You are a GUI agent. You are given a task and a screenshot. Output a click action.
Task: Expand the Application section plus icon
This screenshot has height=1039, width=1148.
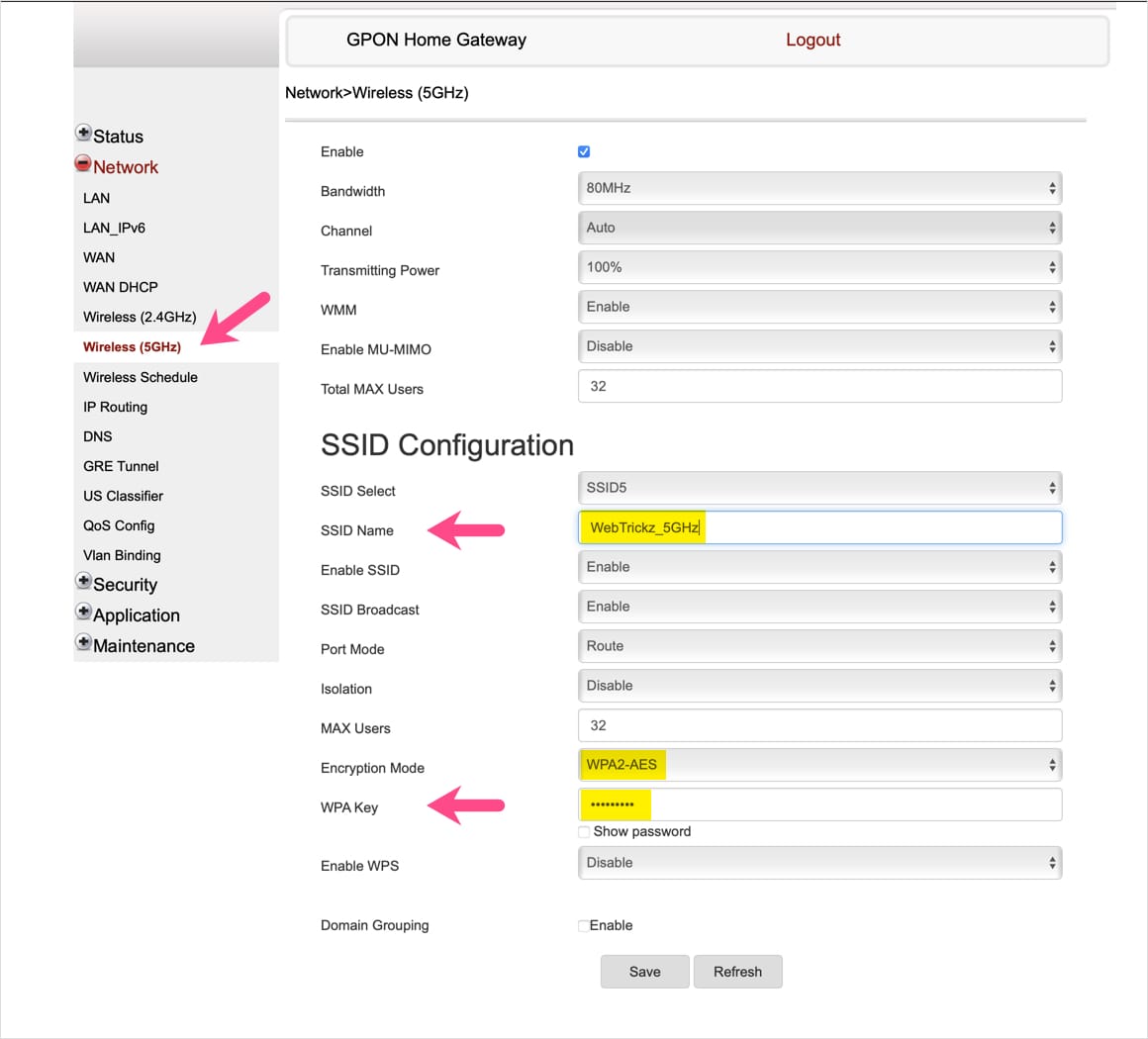(83, 613)
